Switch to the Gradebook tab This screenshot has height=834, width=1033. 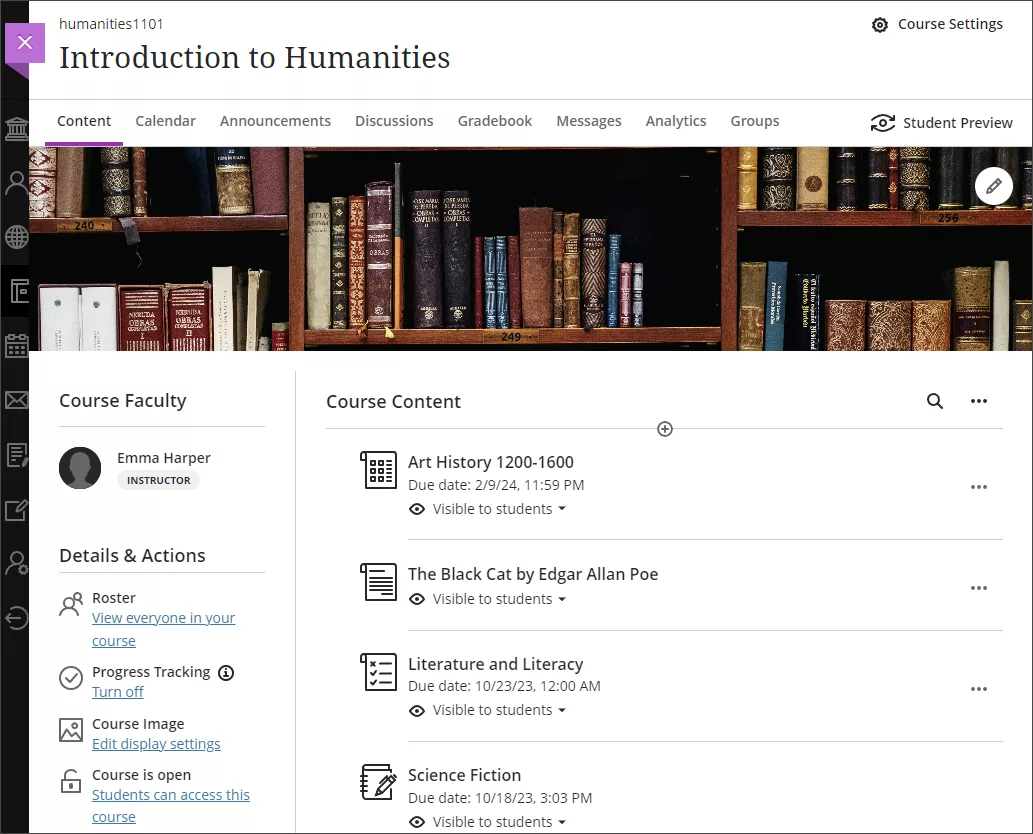[494, 121]
